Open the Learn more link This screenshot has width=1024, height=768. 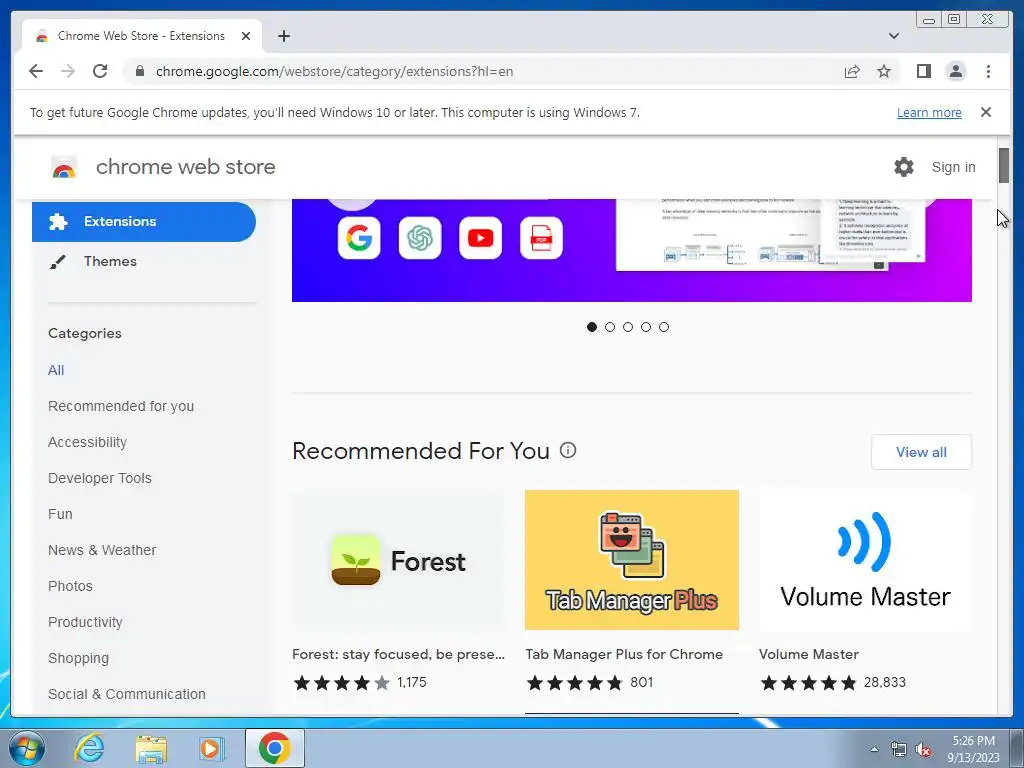[929, 112]
